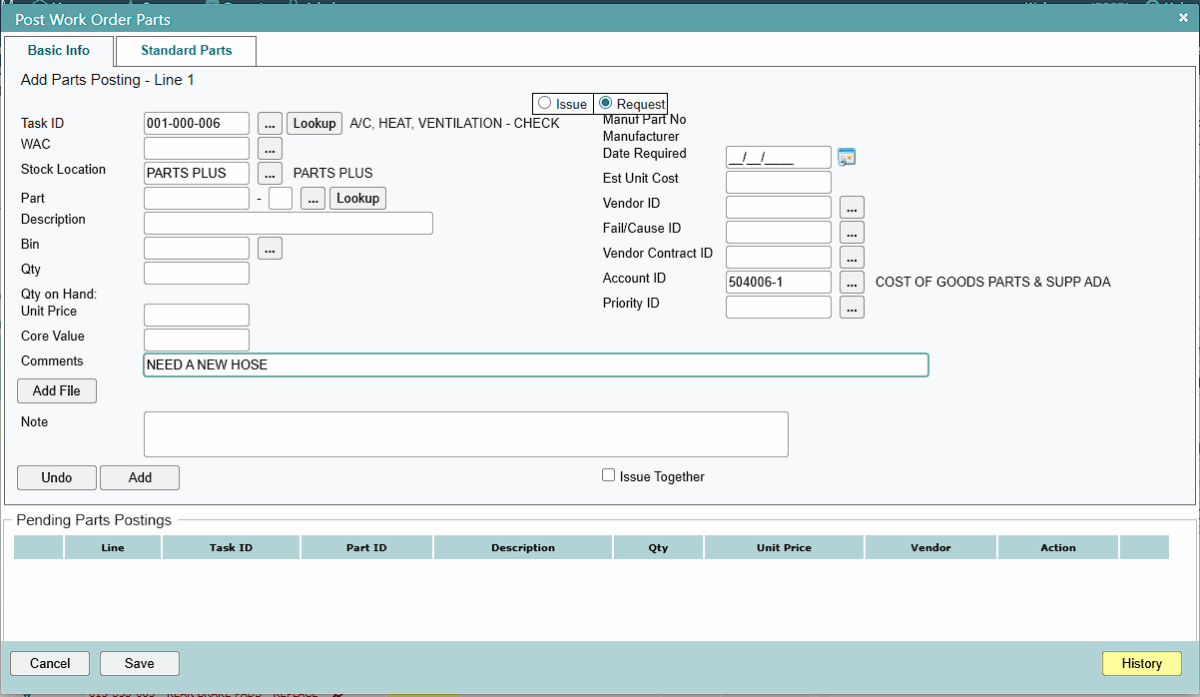Viewport: 1200px width, 697px height.
Task: Focus the WAC input field
Action: (197, 148)
